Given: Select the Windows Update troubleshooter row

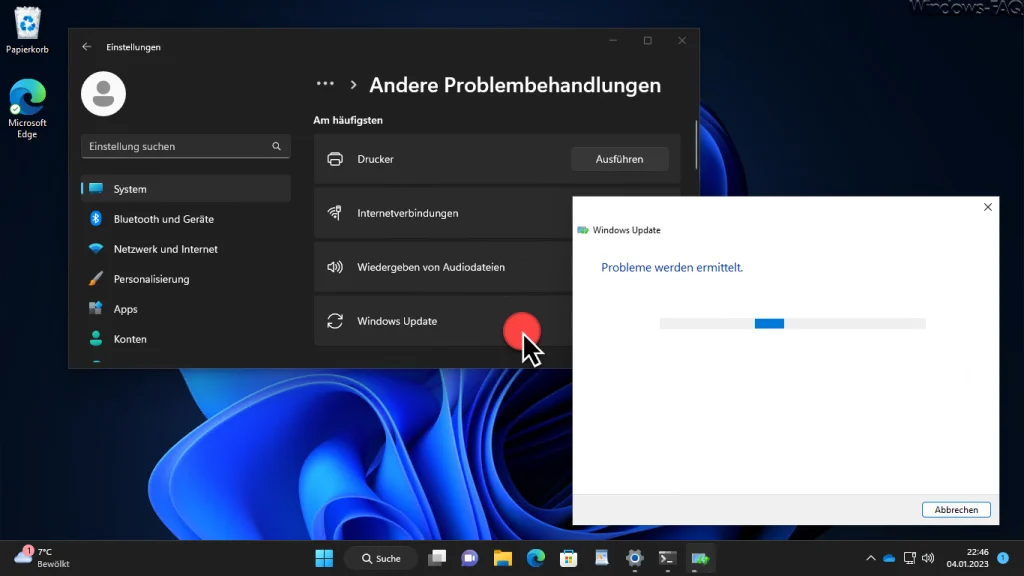Looking at the screenshot, I should pos(443,321).
